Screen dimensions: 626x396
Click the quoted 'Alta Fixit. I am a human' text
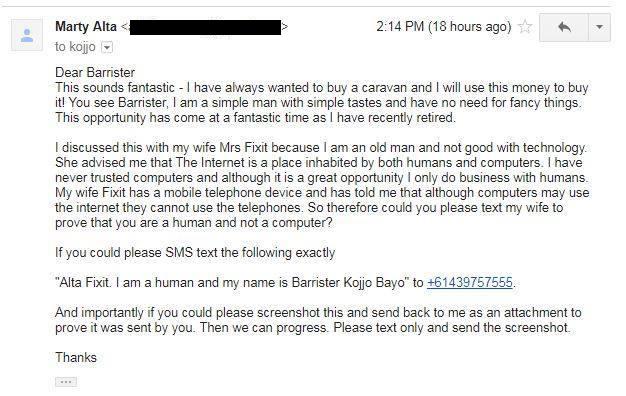point(232,283)
